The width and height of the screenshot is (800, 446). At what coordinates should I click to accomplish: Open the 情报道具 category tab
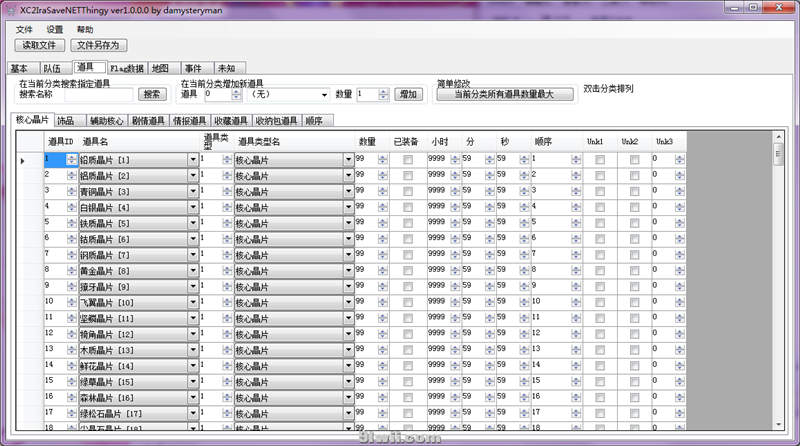(189, 120)
